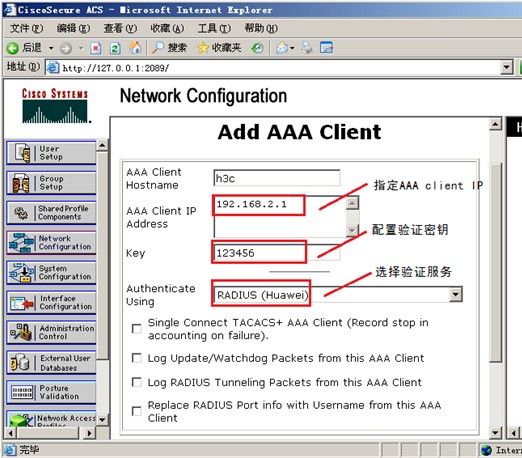Click the main form vertical scrollbar thumb
522x458 pixels.
tap(495, 262)
